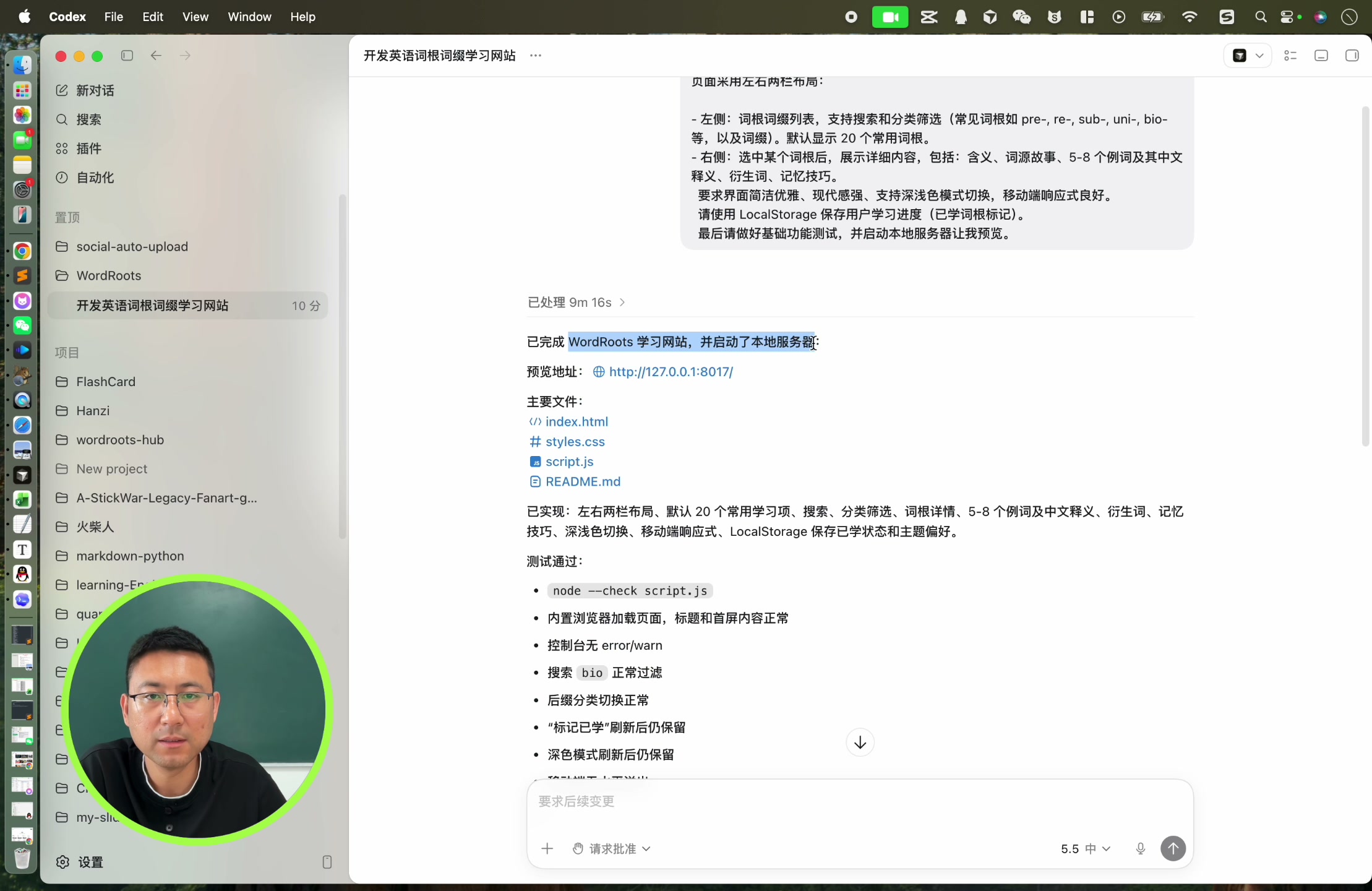Viewport: 1372px width, 891px height.
Task: Click the task list icon in header
Action: coord(1290,56)
